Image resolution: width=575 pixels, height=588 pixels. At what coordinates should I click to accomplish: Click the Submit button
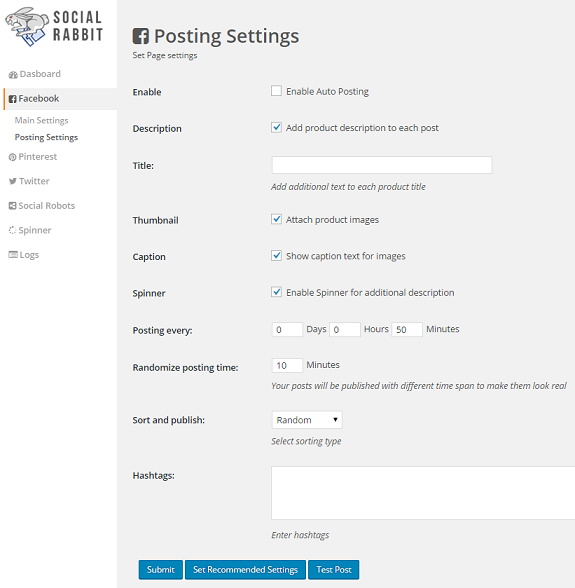click(161, 570)
